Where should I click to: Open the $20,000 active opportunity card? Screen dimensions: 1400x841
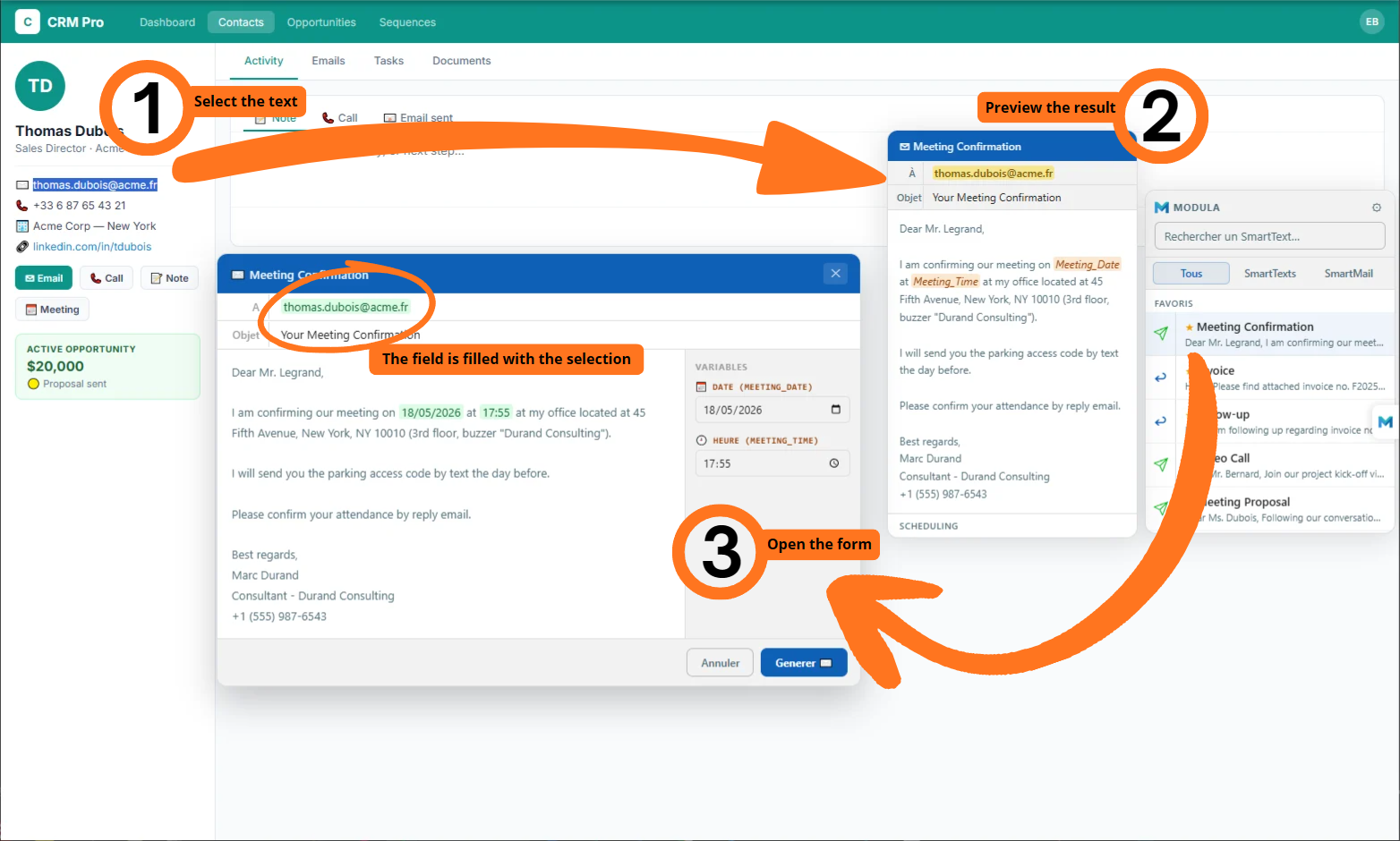click(x=107, y=366)
